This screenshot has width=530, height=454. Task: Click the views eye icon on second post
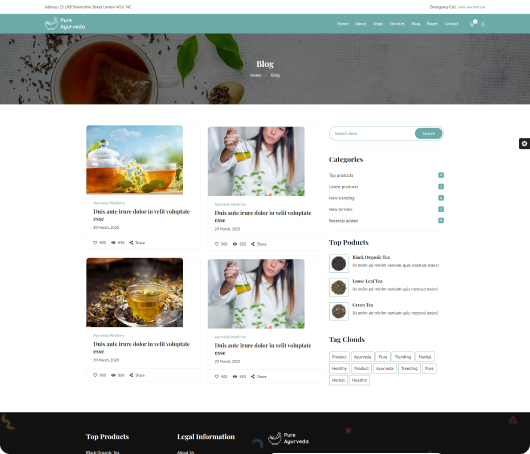click(x=235, y=244)
